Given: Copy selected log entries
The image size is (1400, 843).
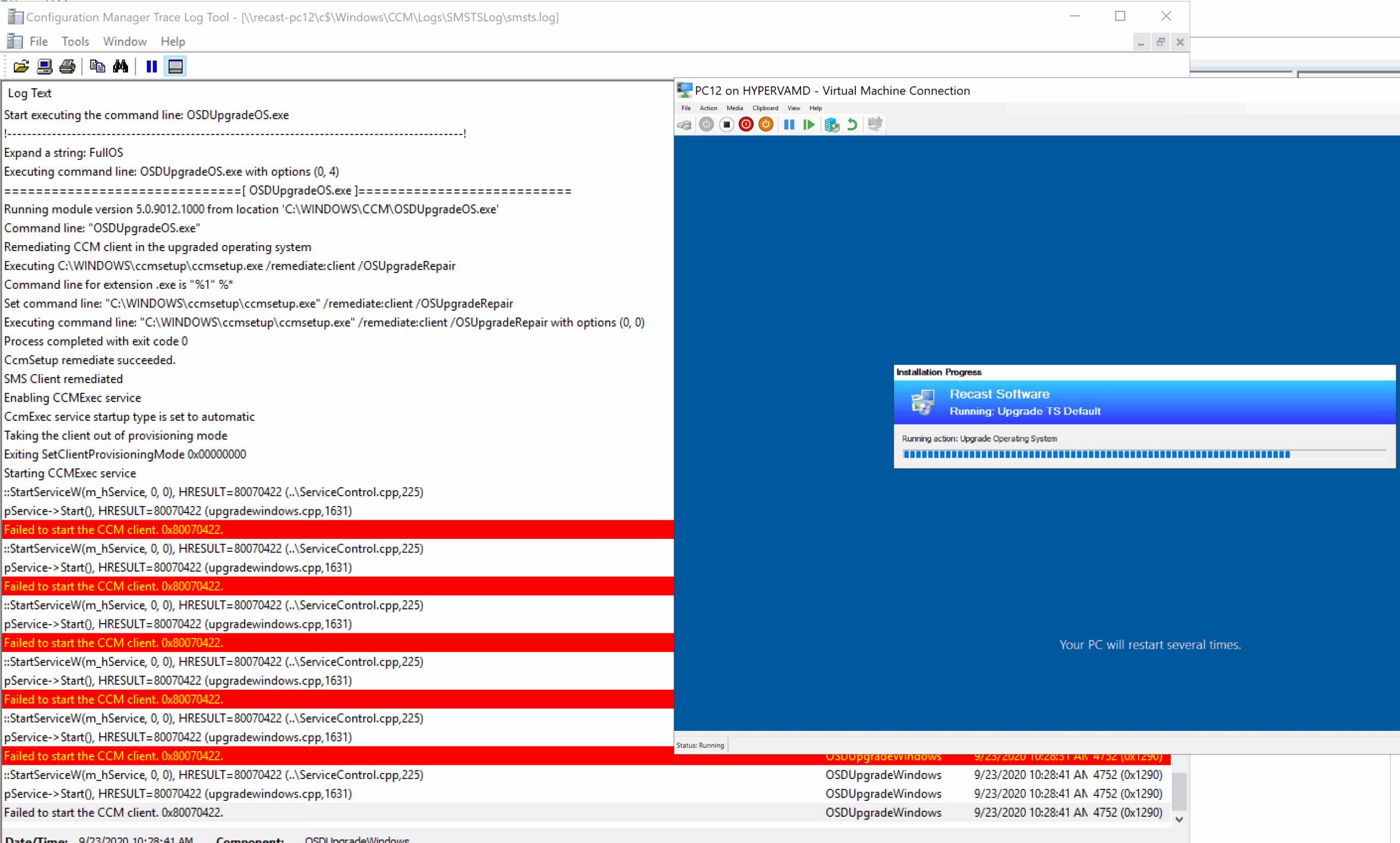Looking at the screenshot, I should pyautogui.click(x=97, y=66).
